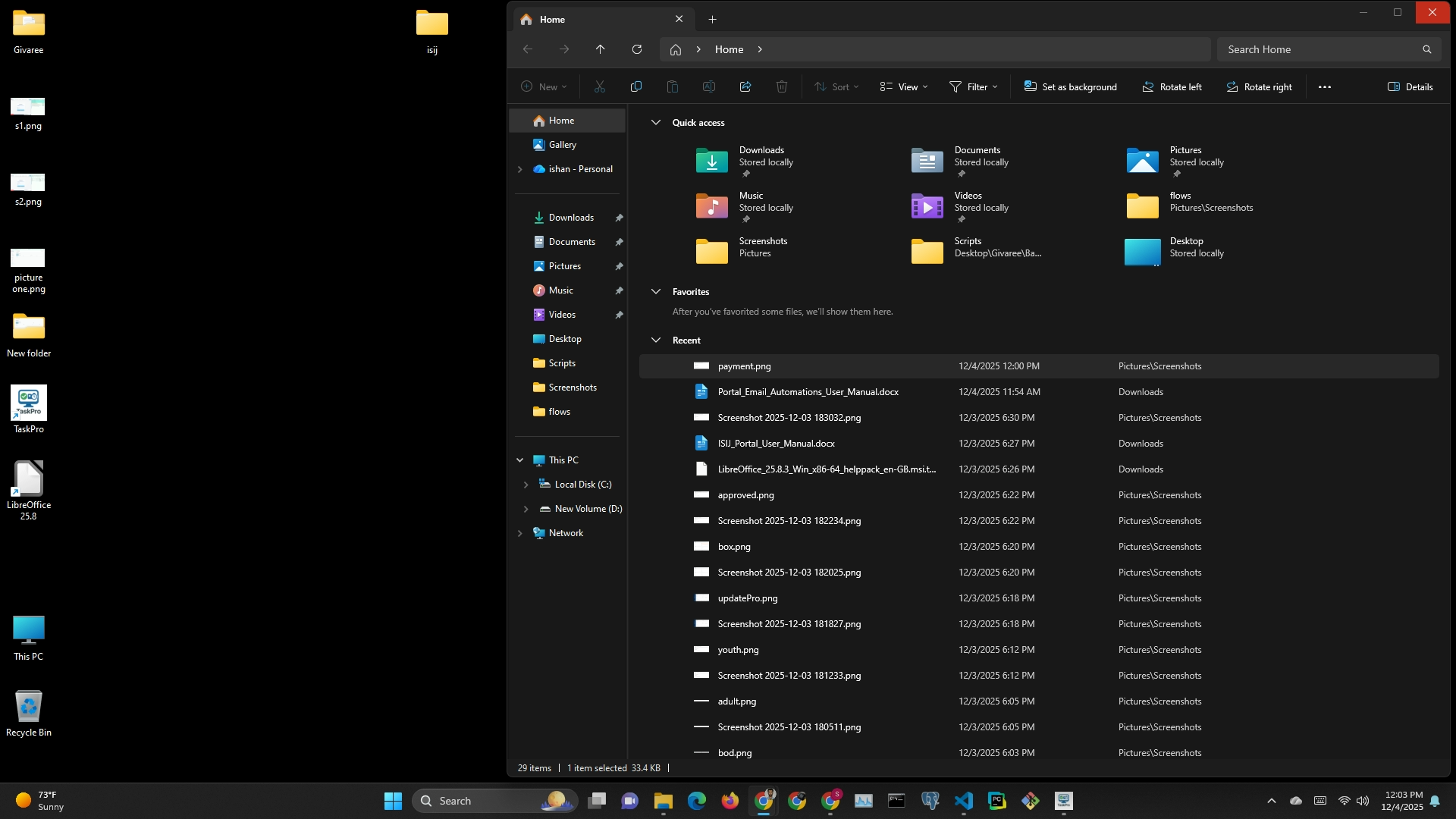This screenshot has width=1456, height=819.
Task: Click Rotate left in toolbar
Action: pyautogui.click(x=1172, y=86)
